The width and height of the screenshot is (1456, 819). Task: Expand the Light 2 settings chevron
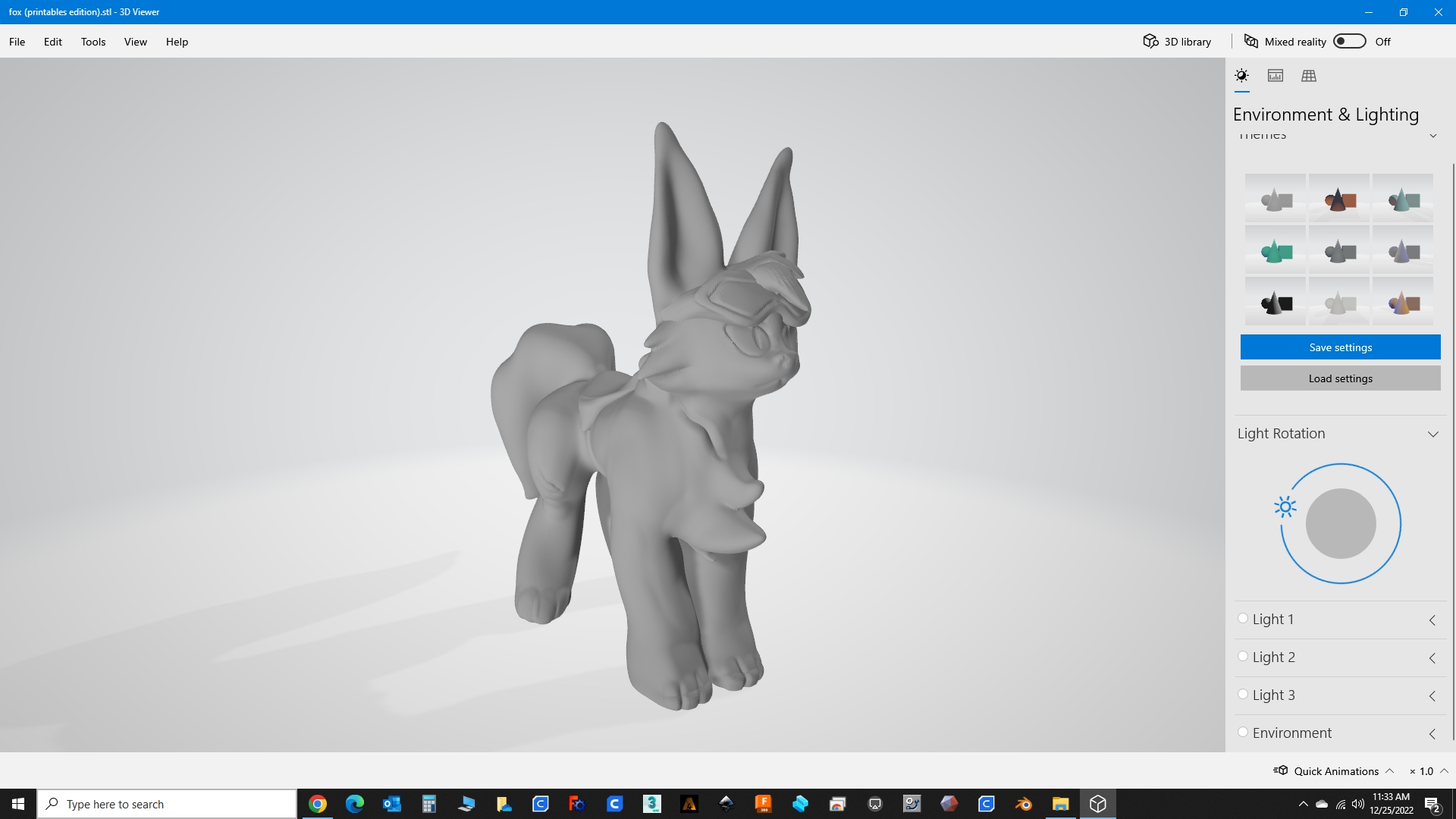click(x=1432, y=658)
